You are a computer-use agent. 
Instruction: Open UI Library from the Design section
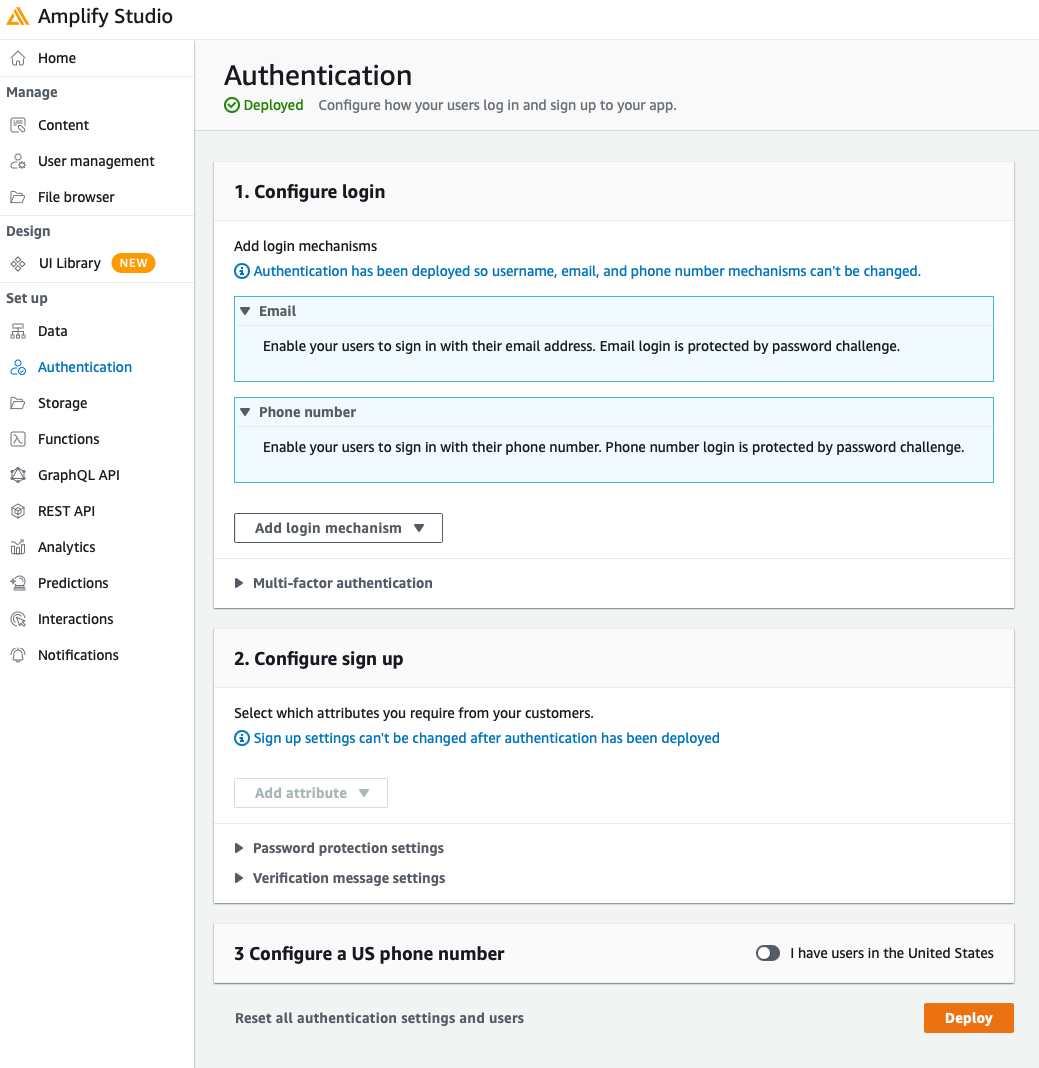tap(70, 263)
